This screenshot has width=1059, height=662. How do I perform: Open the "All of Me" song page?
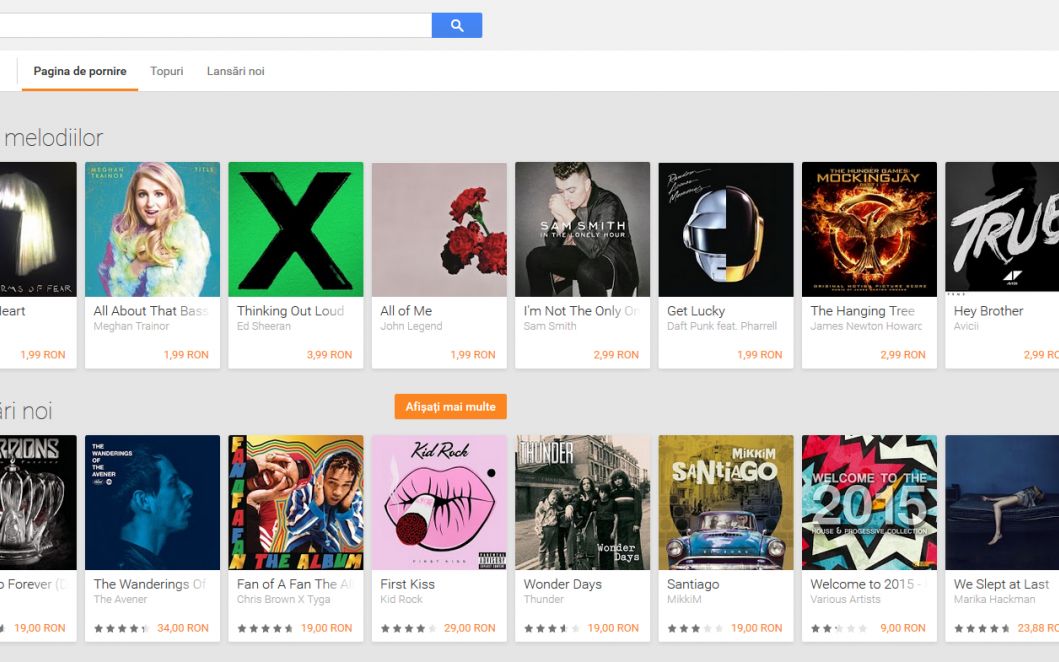[x=439, y=228]
